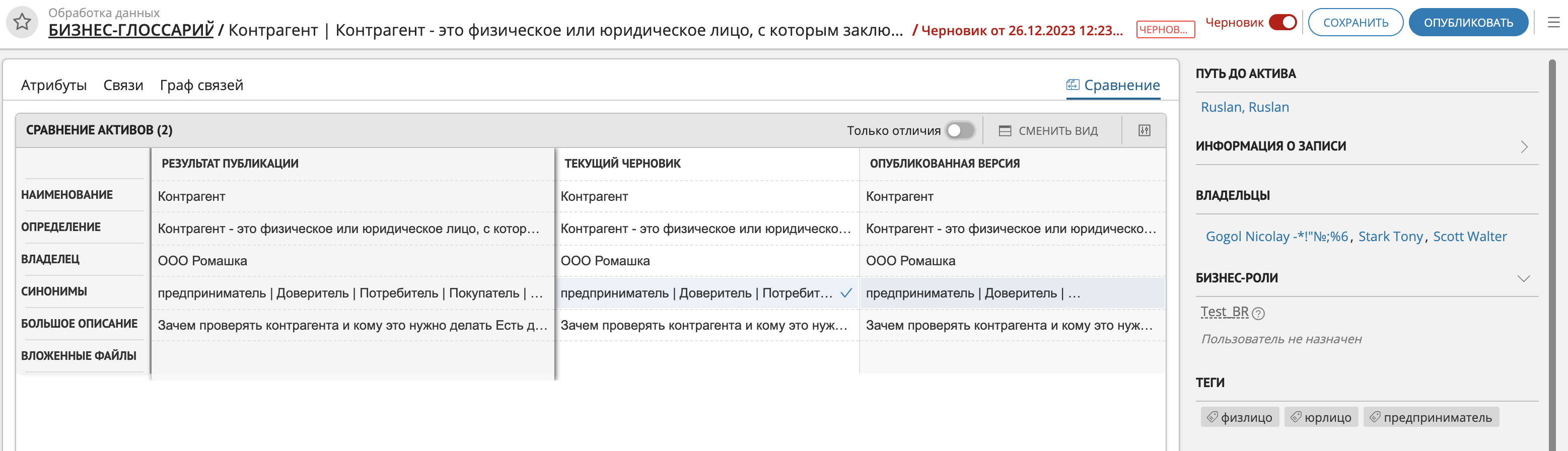Open the БИЗНЕС-ГЛОССАРИЙ breadcrumb link
Viewport: 1568px width, 451px height.
(x=131, y=30)
